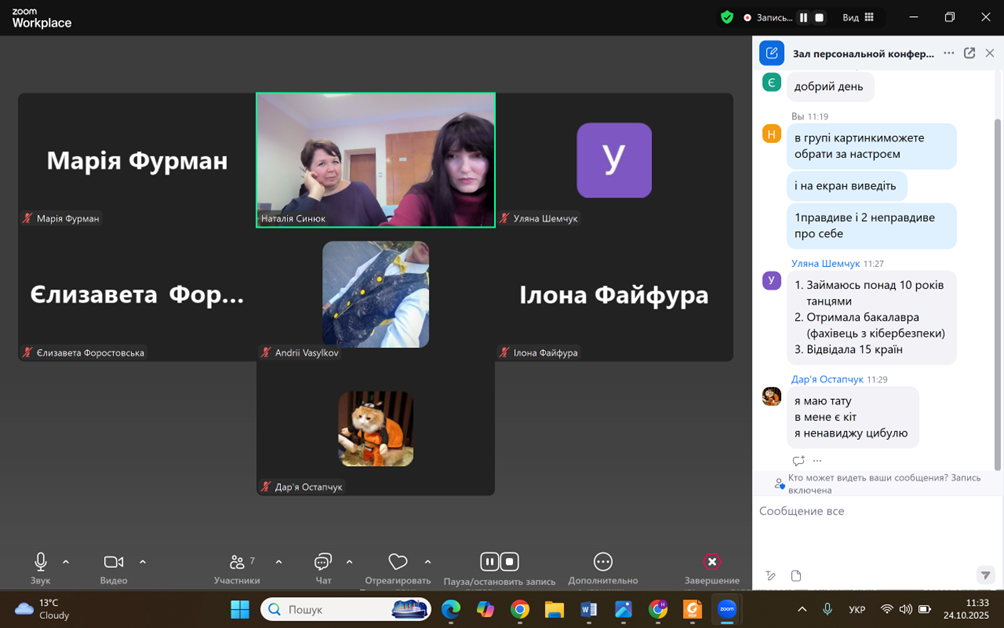Image resolution: width=1004 pixels, height=628 pixels.
Task: Open text formatting icon in chat composer
Action: (770, 576)
